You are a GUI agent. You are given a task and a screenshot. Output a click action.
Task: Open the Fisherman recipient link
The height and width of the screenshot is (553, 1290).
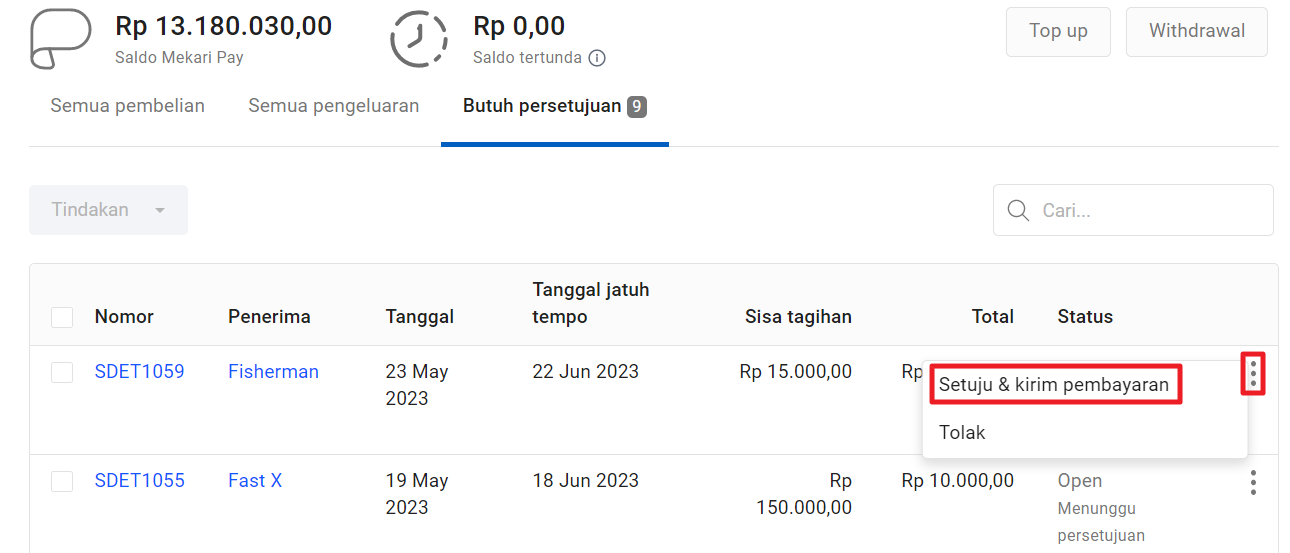click(x=273, y=371)
